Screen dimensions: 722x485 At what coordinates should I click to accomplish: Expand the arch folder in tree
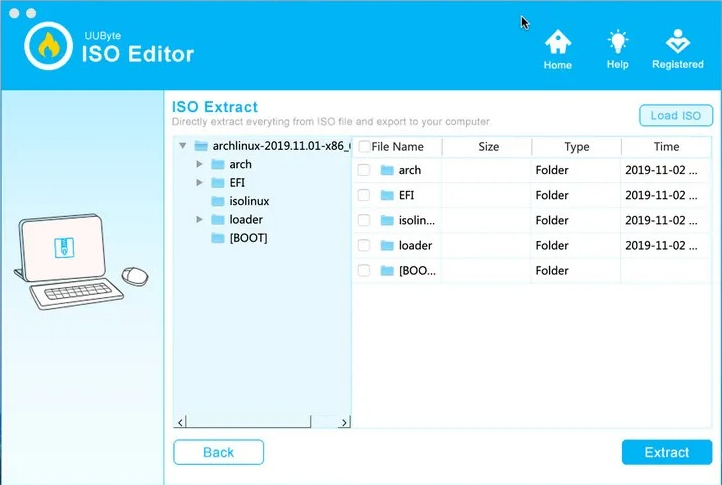tap(200, 164)
